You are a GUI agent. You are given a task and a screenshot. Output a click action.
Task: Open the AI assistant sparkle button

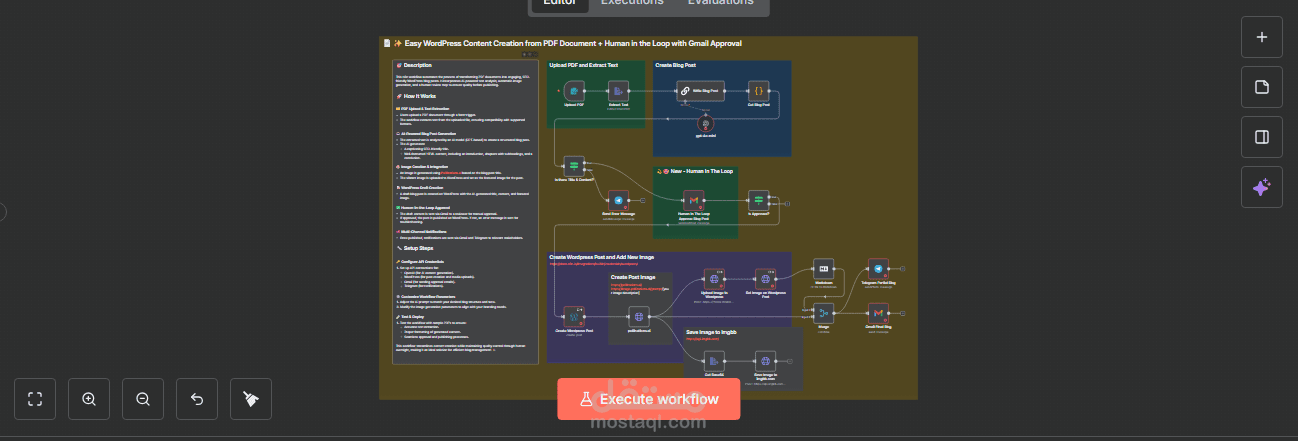[x=1261, y=187]
